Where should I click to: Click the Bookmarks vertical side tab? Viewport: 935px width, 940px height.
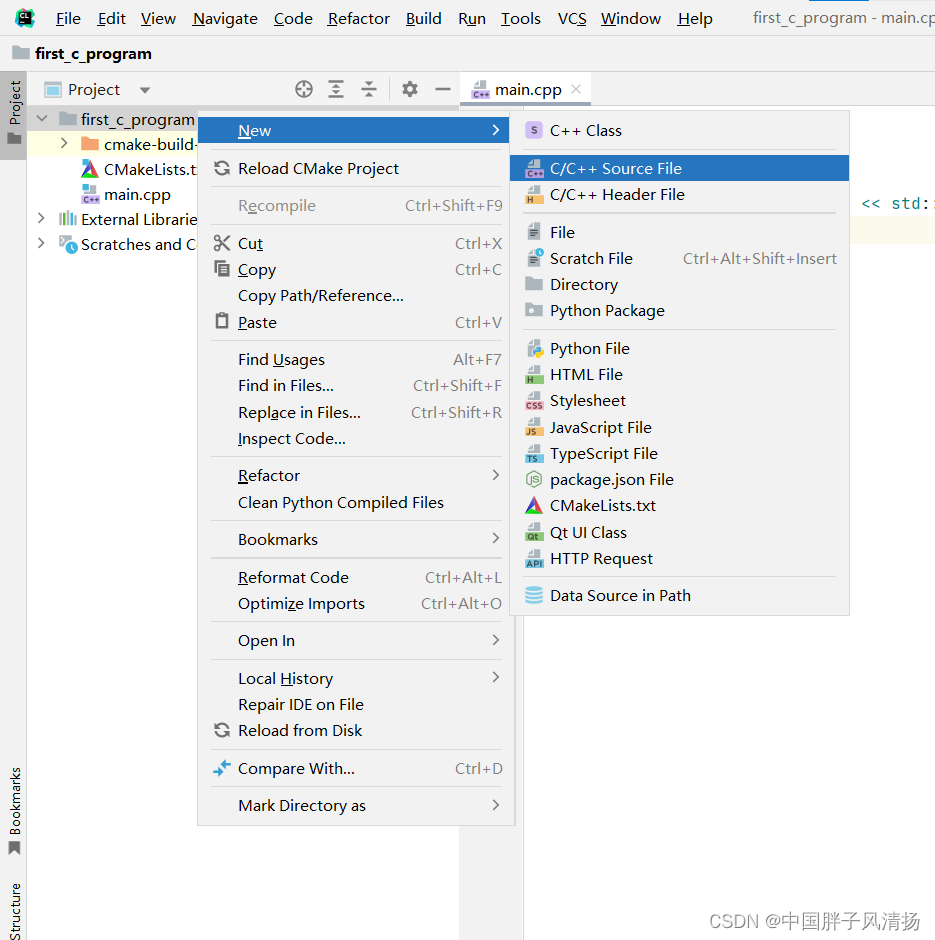(14, 811)
